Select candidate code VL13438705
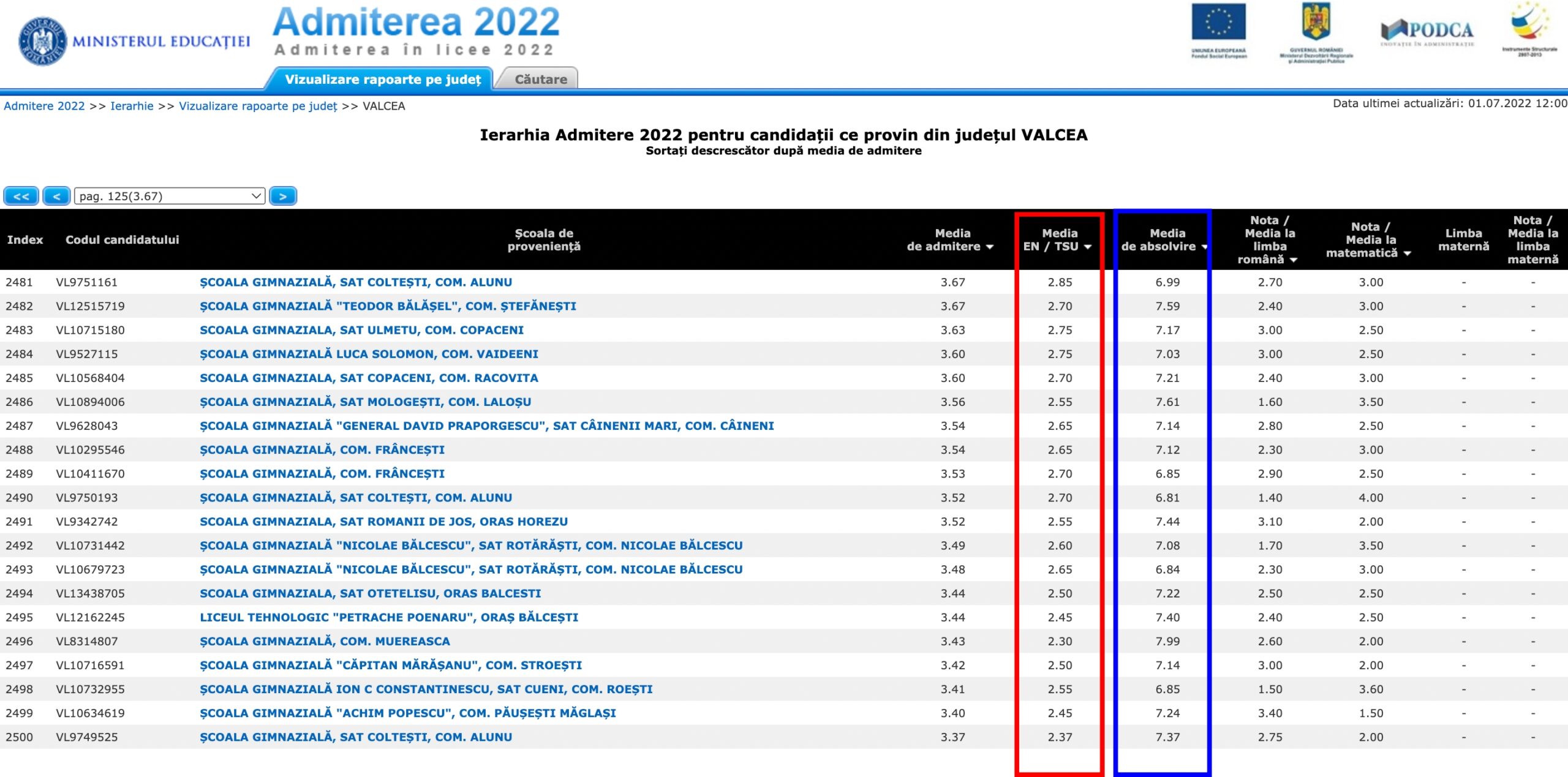This screenshot has width=1568, height=777. pos(90,593)
